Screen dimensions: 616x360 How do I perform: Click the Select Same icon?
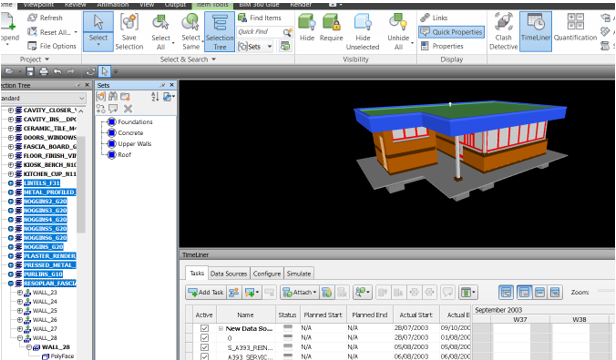(x=191, y=31)
